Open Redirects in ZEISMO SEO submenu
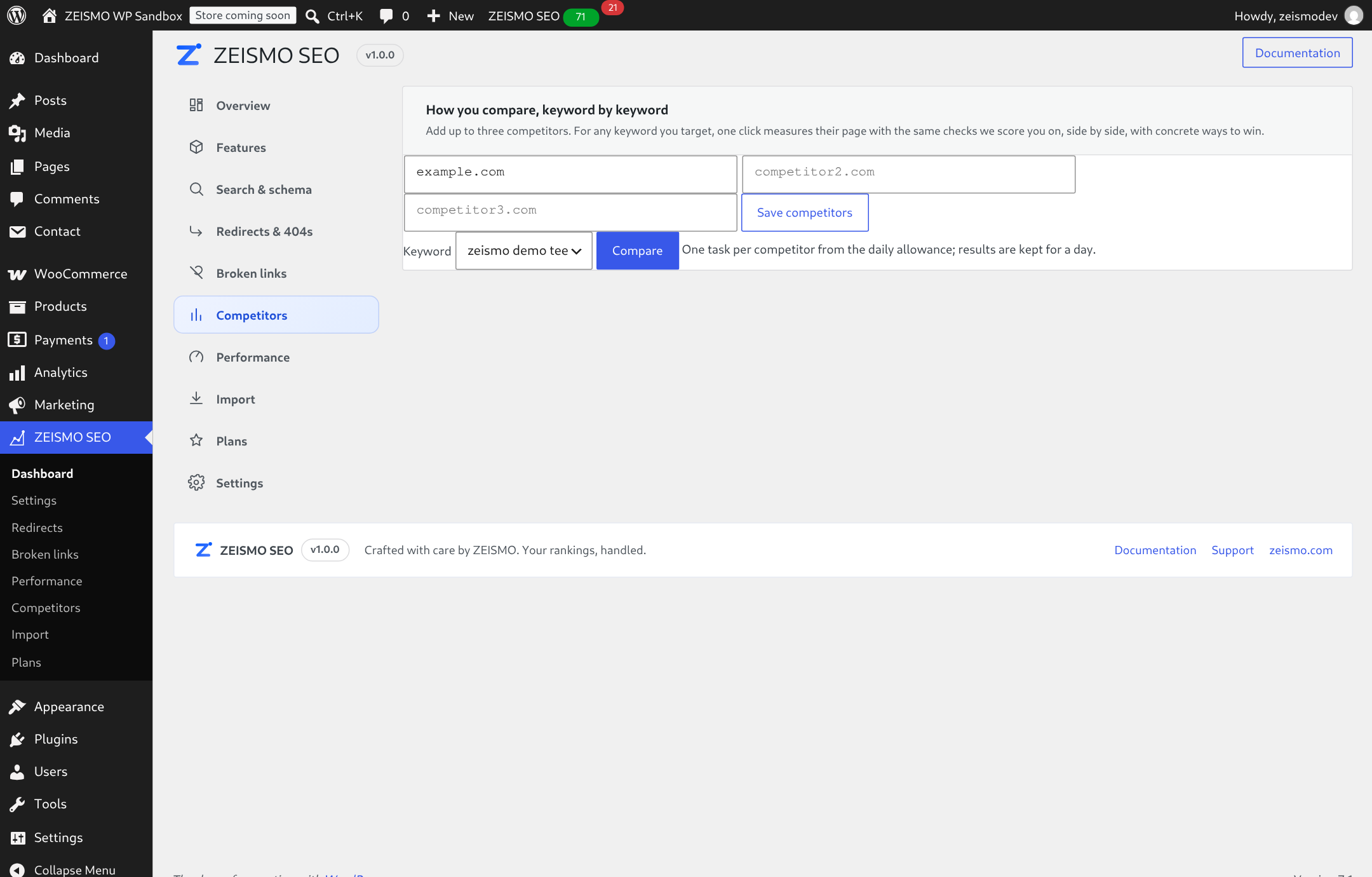Image resolution: width=1372 pixels, height=877 pixels. coord(37,527)
